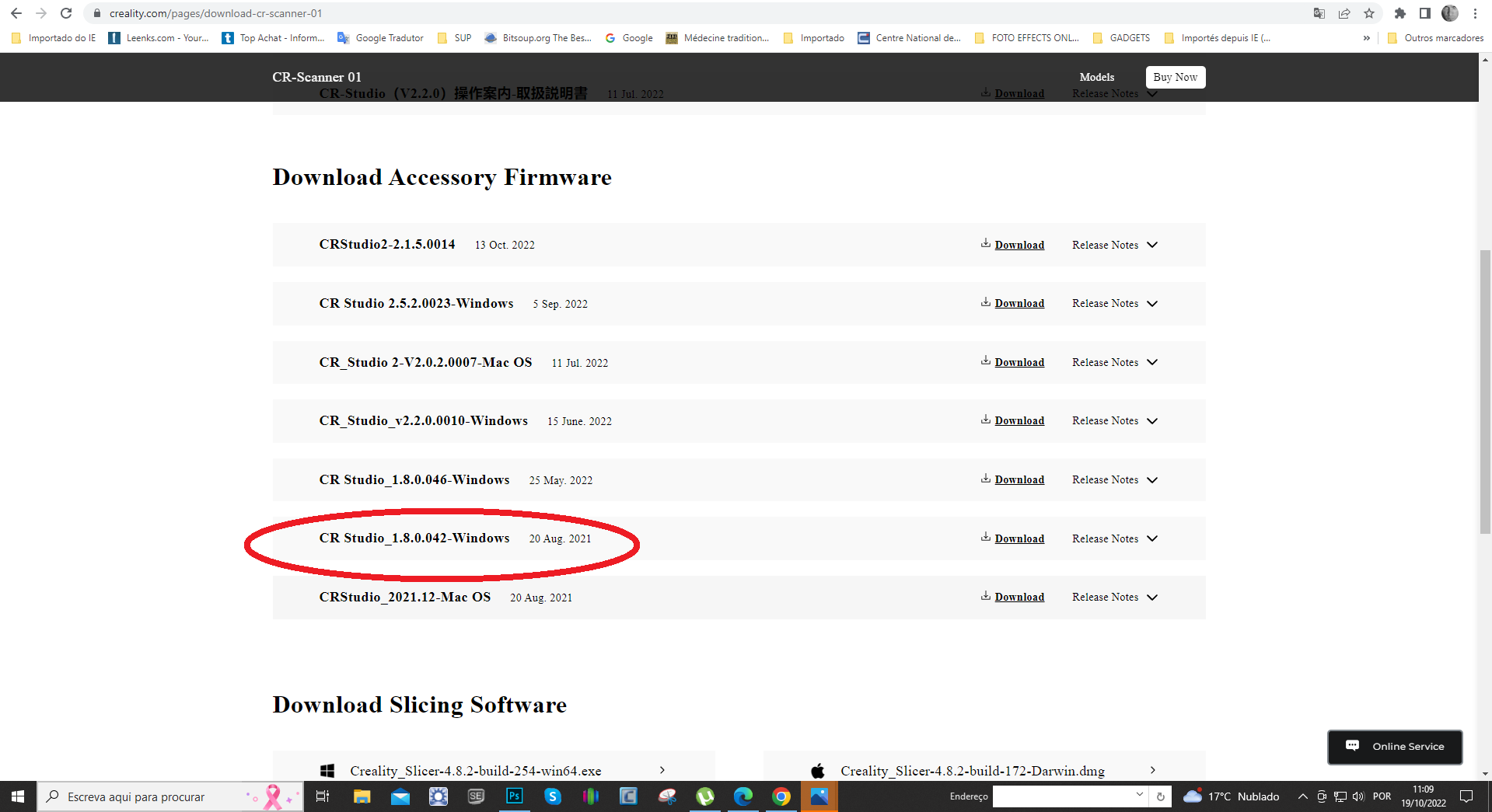1492x812 pixels.
Task: Open Photoshop from the taskbar
Action: 514,796
